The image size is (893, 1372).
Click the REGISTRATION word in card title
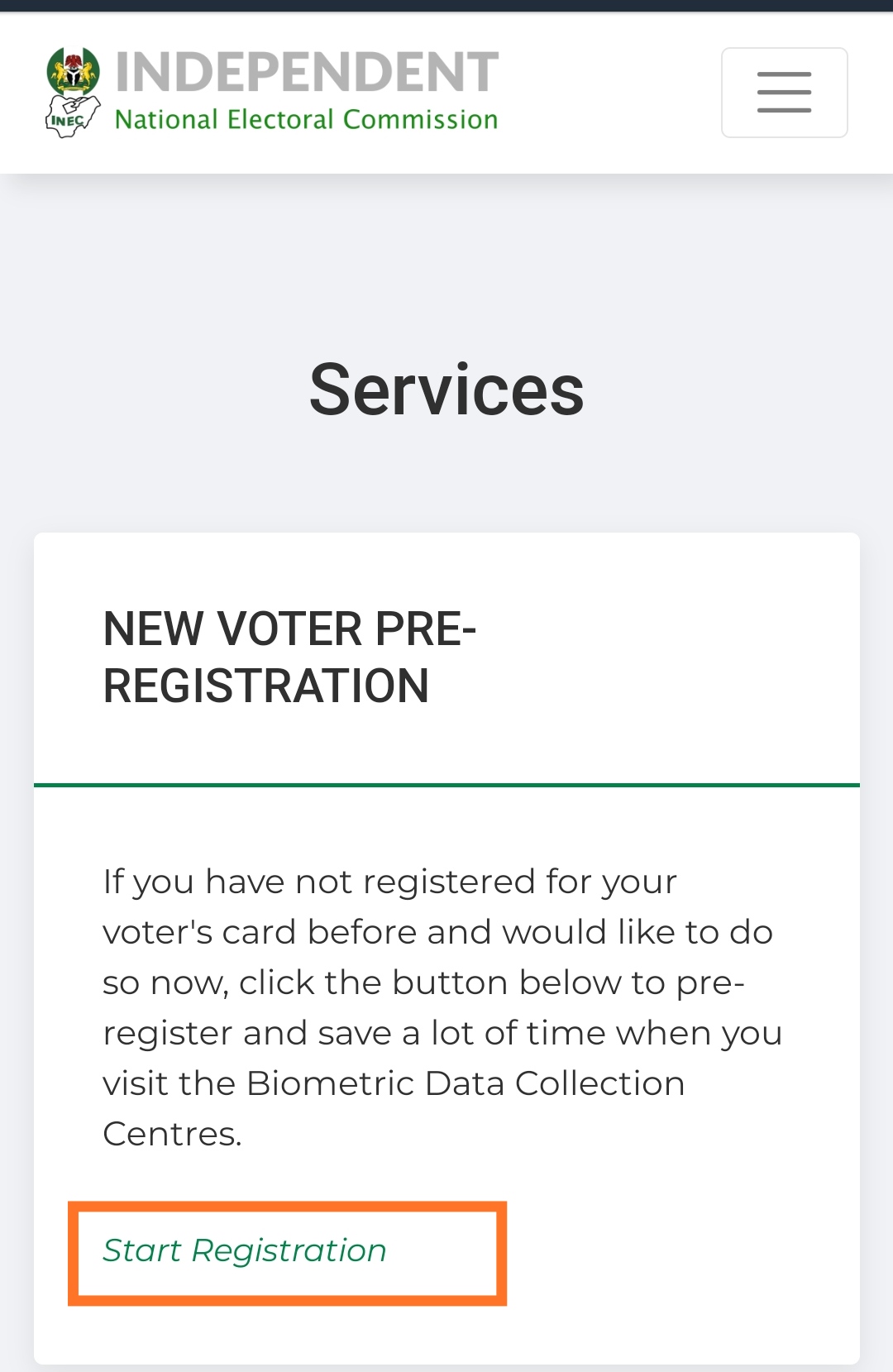tap(266, 686)
